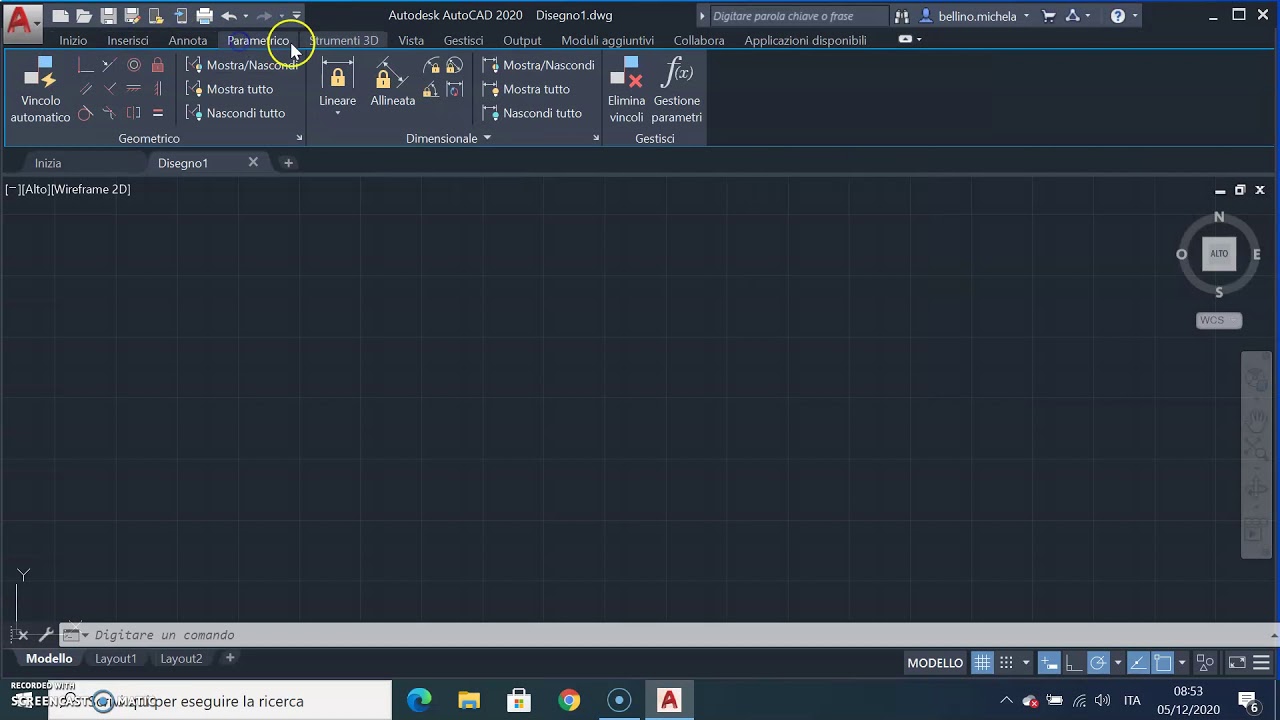Apply the Concentric constraint icon
Image resolution: width=1280 pixels, height=720 pixels.
pyautogui.click(x=133, y=65)
